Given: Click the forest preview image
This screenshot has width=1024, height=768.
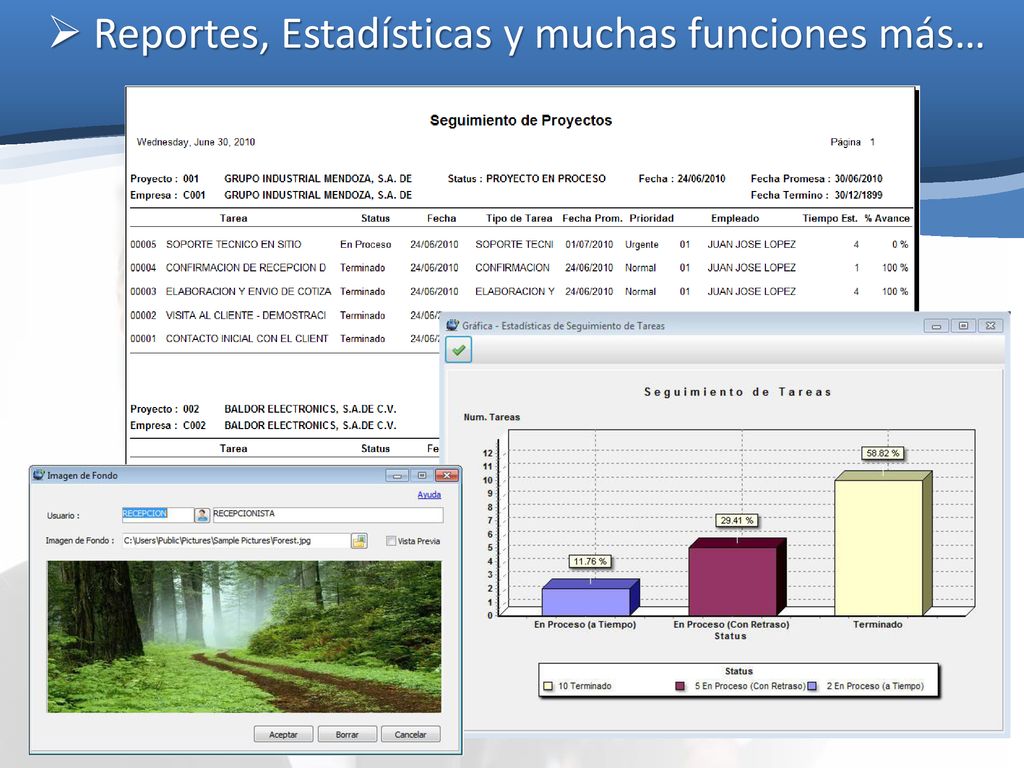Looking at the screenshot, I should point(244,636).
